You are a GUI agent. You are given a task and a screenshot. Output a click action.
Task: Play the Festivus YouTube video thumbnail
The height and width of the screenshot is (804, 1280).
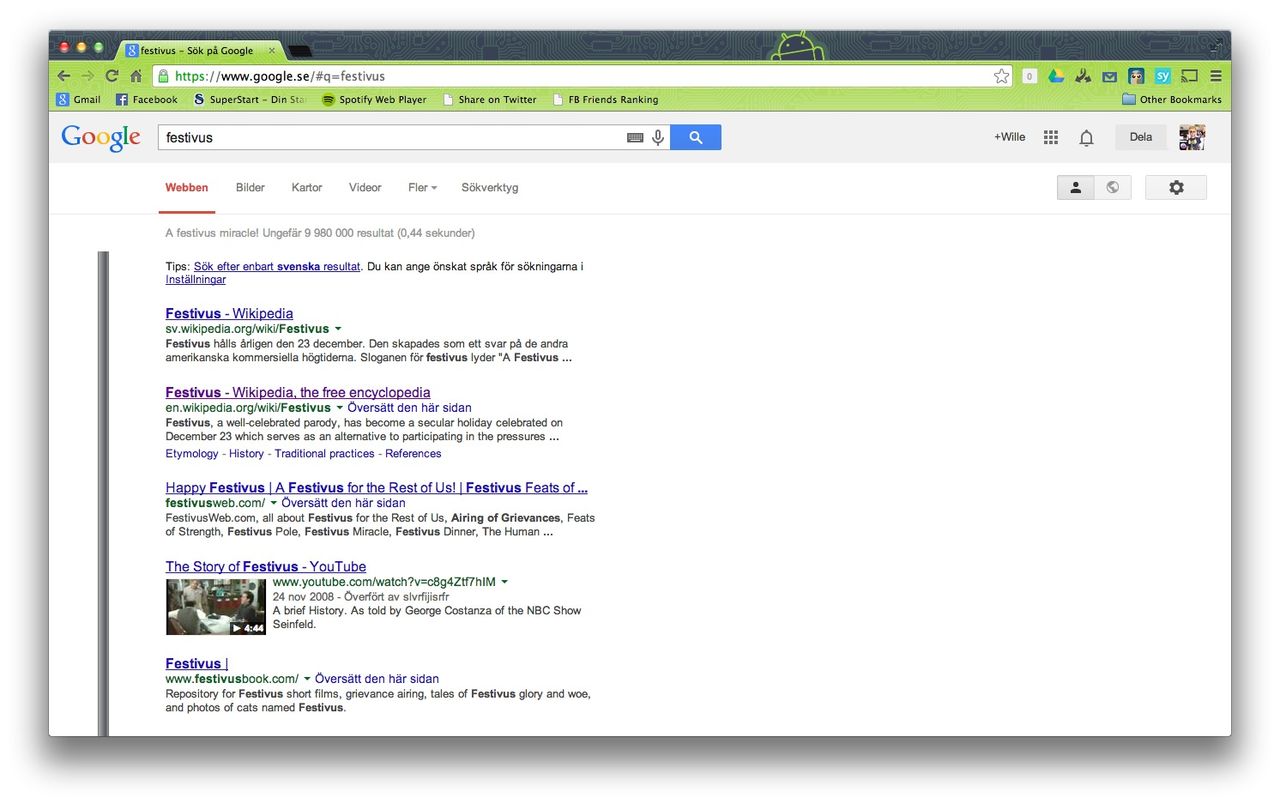pos(216,607)
